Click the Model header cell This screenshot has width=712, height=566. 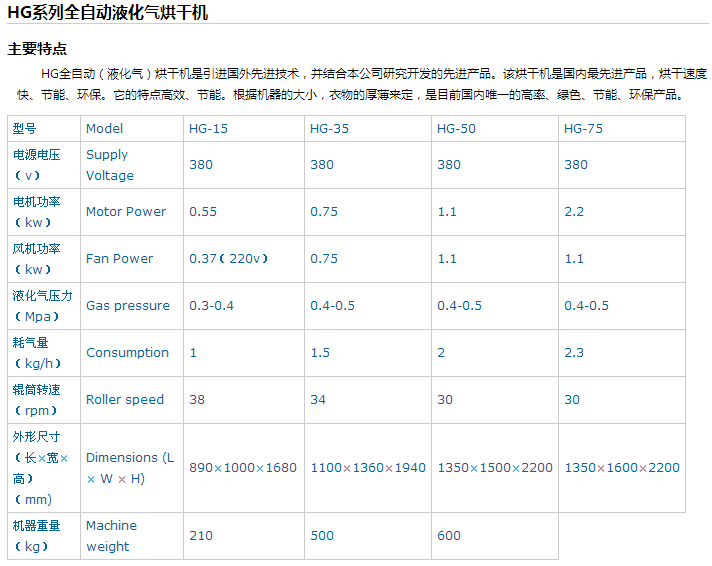click(105, 129)
